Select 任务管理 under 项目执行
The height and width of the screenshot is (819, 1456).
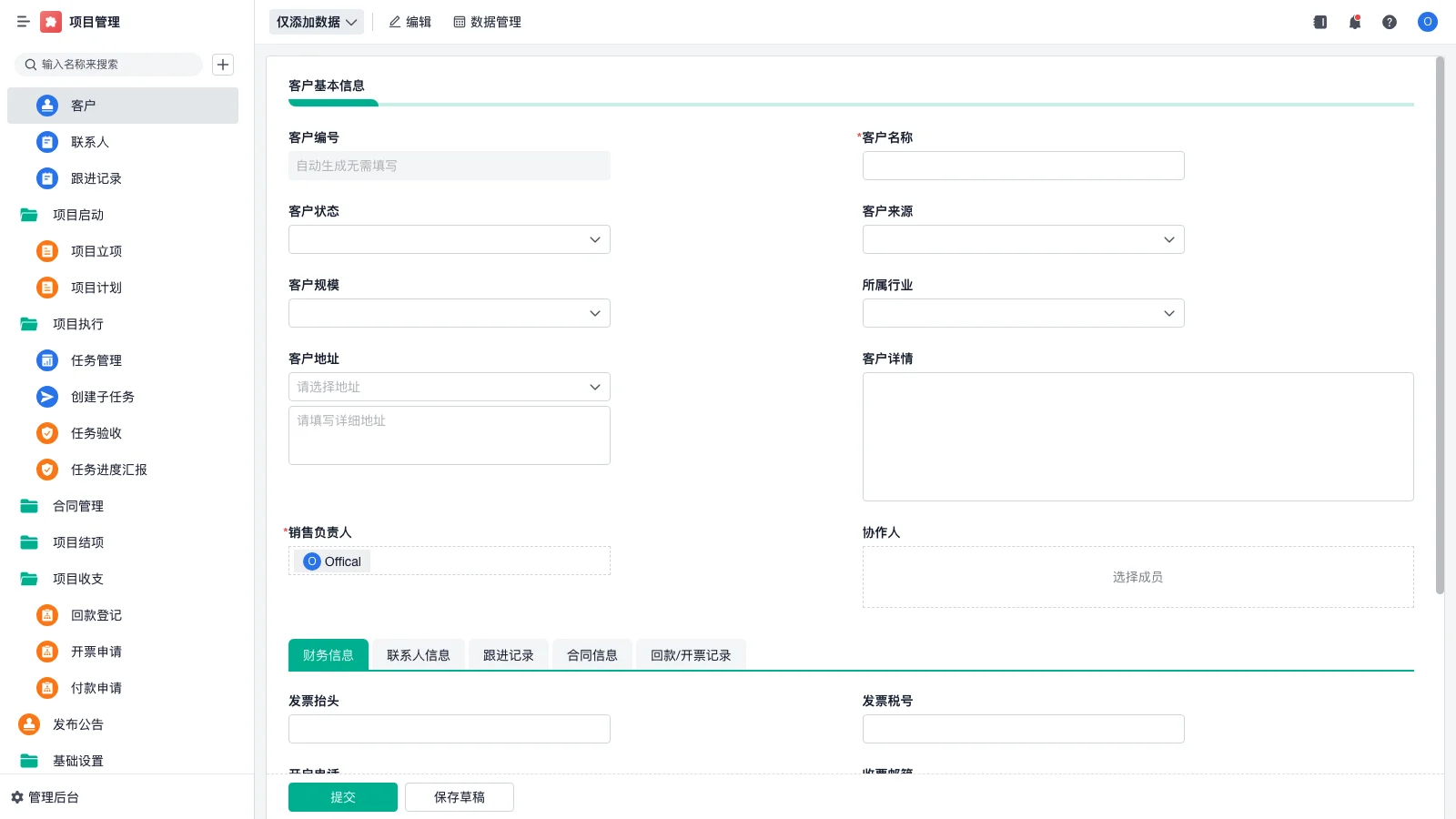[x=96, y=360]
